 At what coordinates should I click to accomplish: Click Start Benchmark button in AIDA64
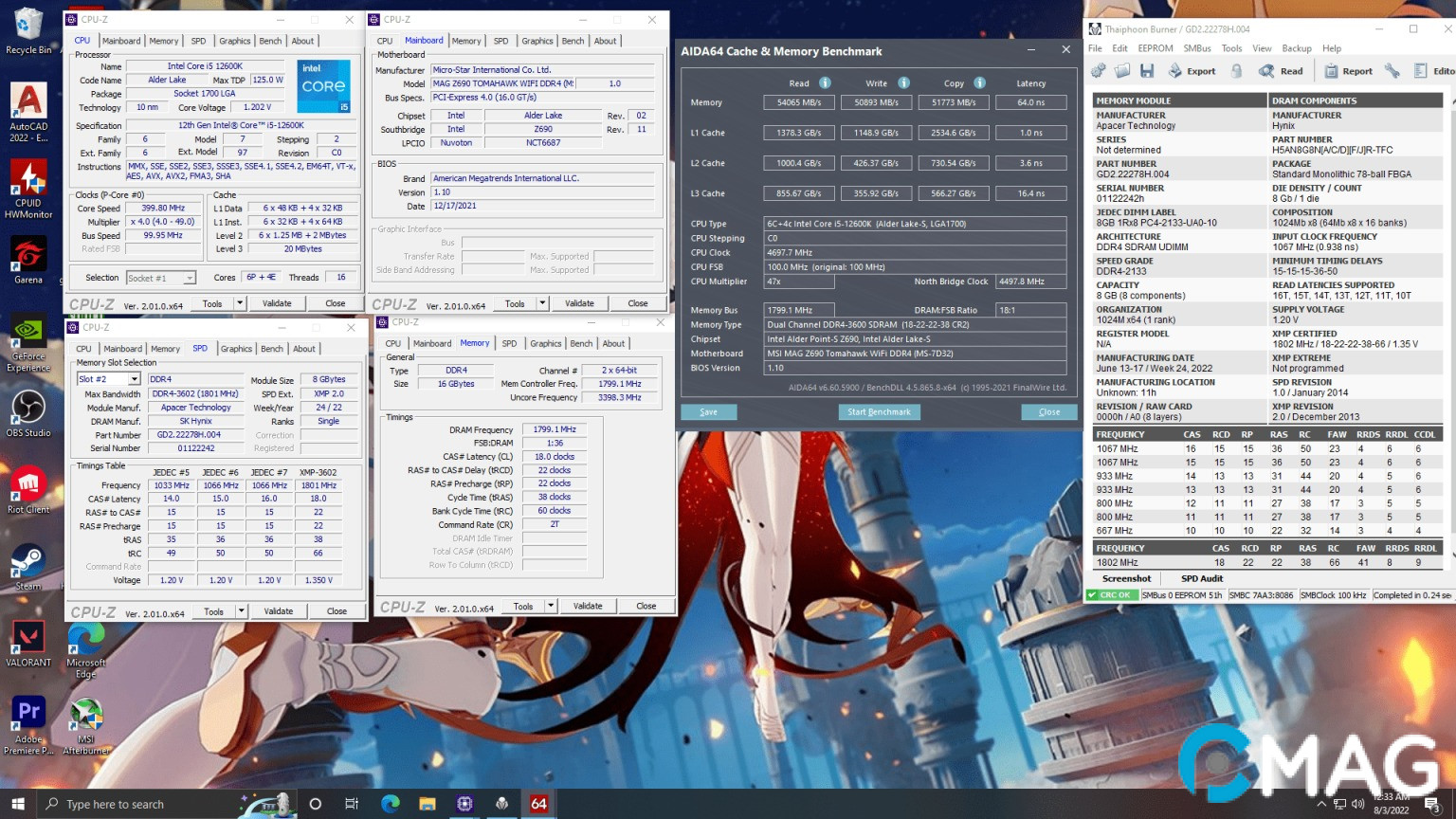tap(879, 412)
